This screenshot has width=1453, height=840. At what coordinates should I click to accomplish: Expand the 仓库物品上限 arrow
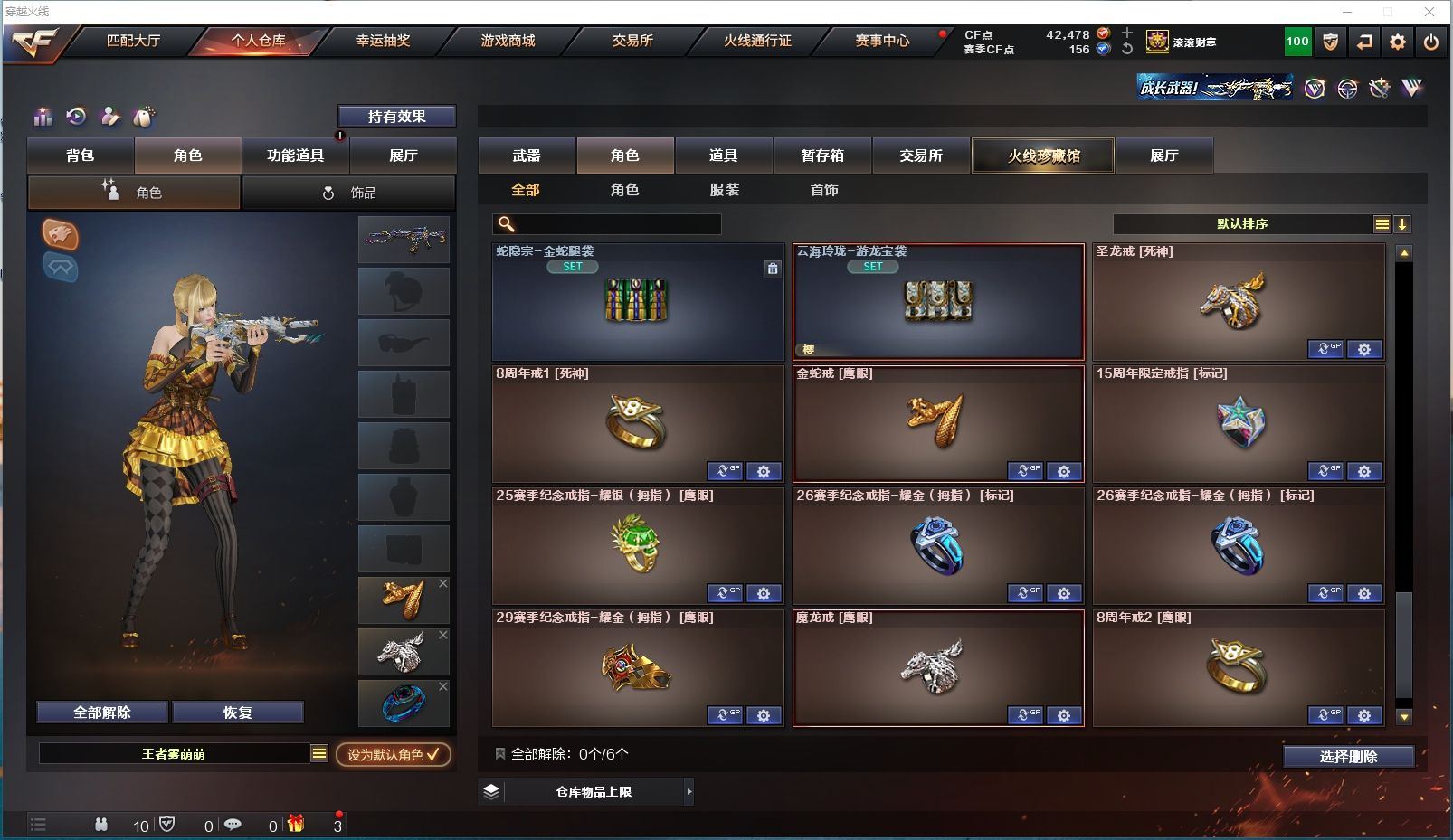pyautogui.click(x=689, y=792)
